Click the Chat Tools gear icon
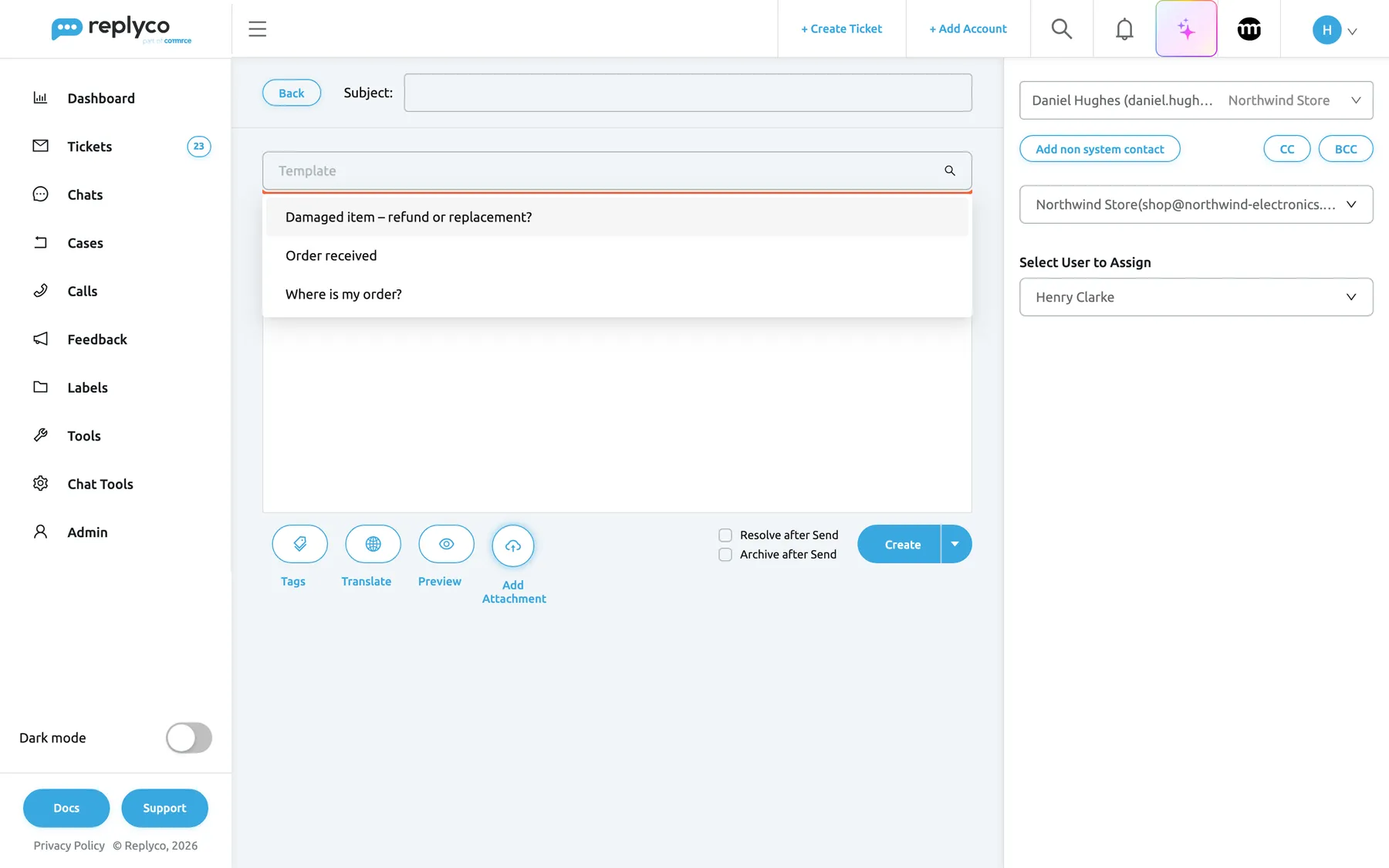 [40, 483]
